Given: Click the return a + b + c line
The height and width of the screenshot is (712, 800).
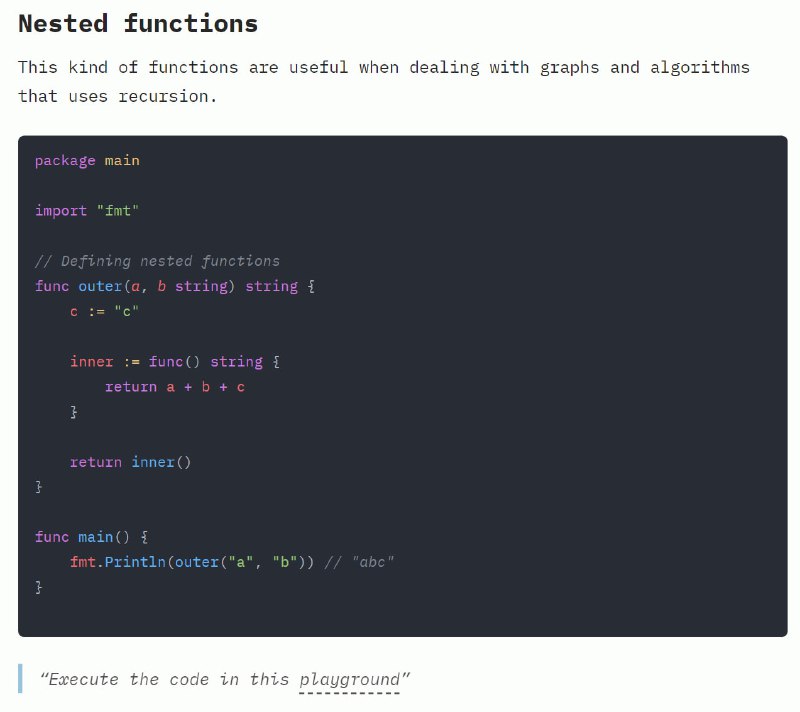Looking at the screenshot, I should click(175, 387).
